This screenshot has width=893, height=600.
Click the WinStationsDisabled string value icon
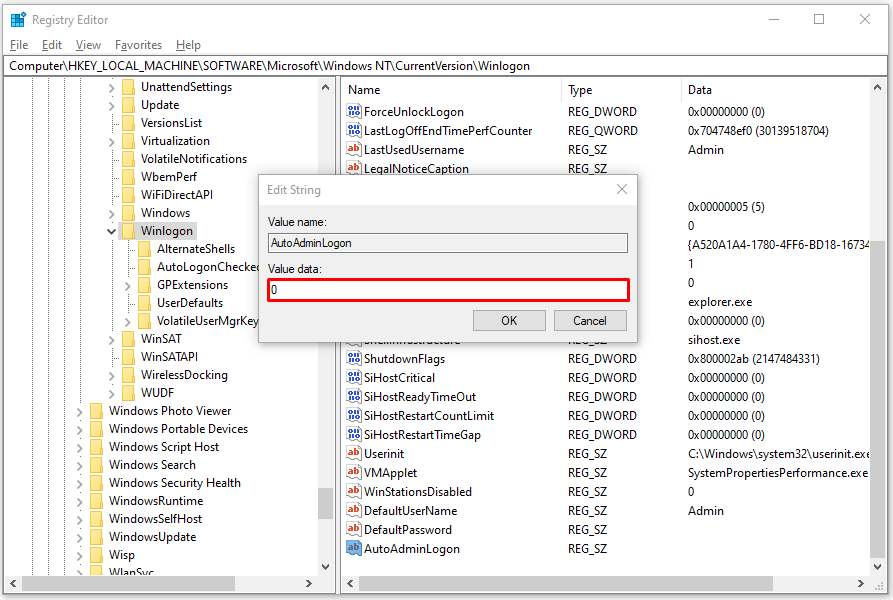click(x=354, y=491)
